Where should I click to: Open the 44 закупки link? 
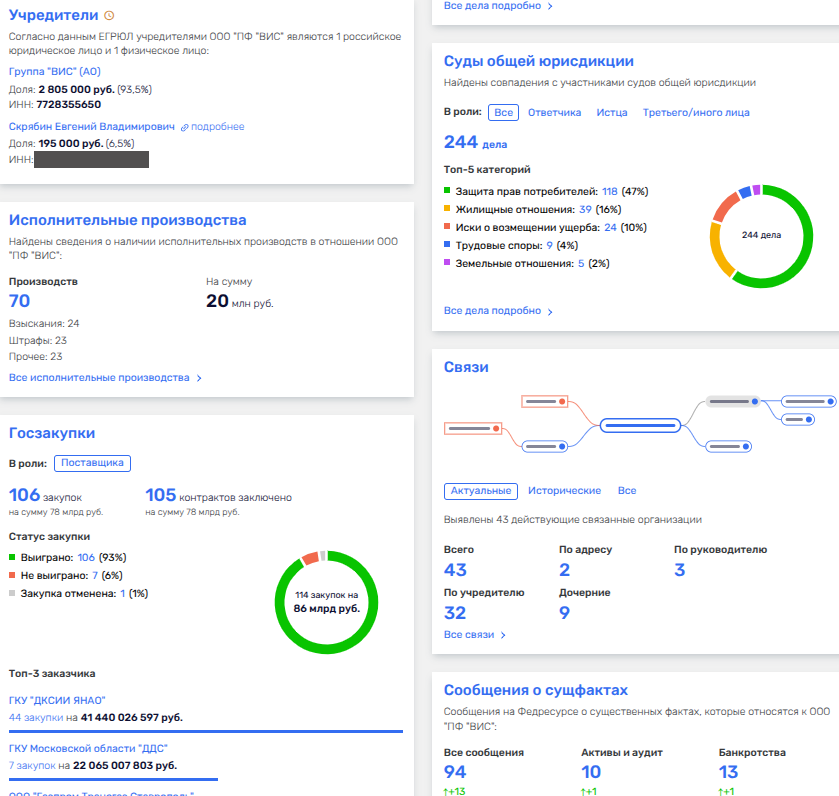tap(36, 717)
